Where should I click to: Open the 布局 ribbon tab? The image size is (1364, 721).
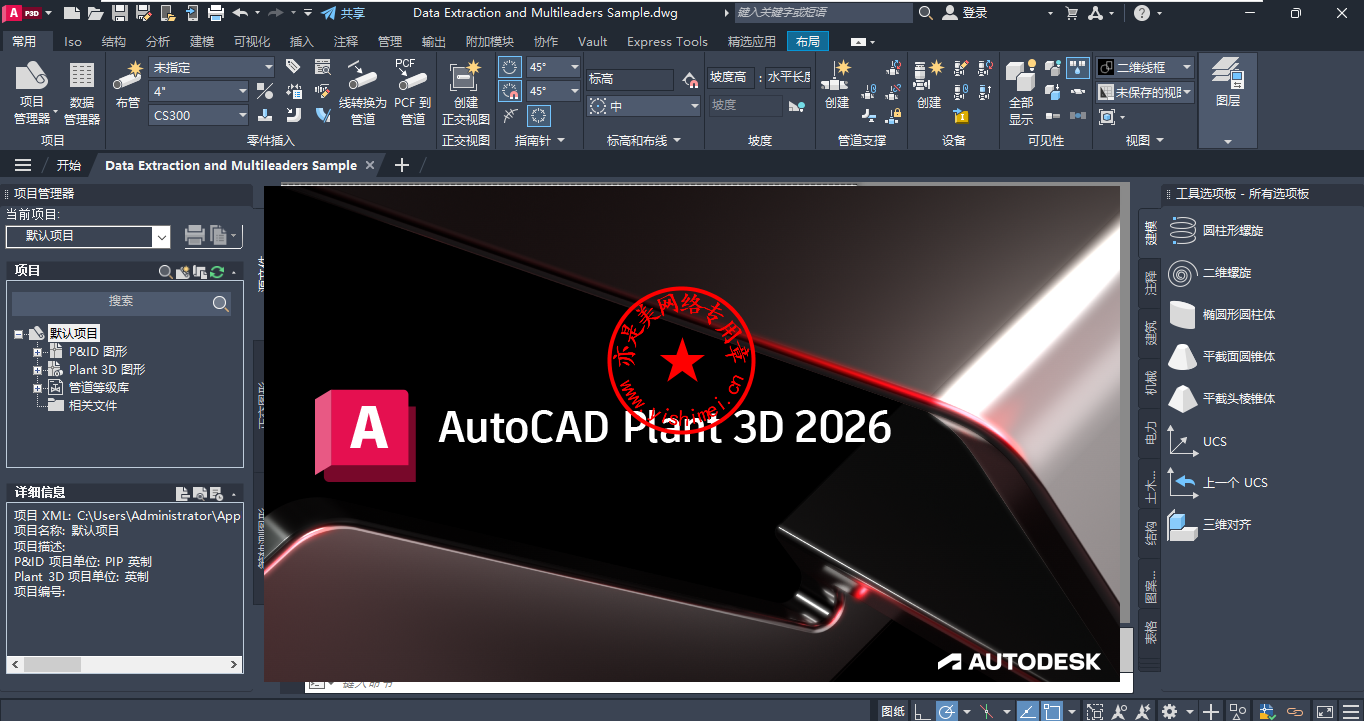coord(808,42)
